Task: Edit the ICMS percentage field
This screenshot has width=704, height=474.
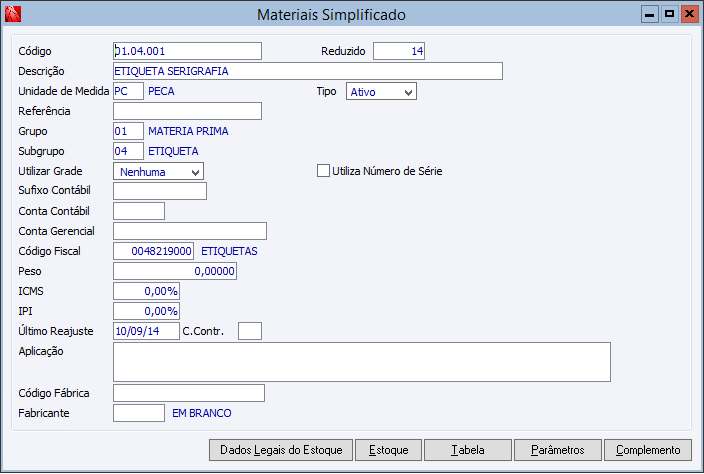Action: [x=146, y=291]
